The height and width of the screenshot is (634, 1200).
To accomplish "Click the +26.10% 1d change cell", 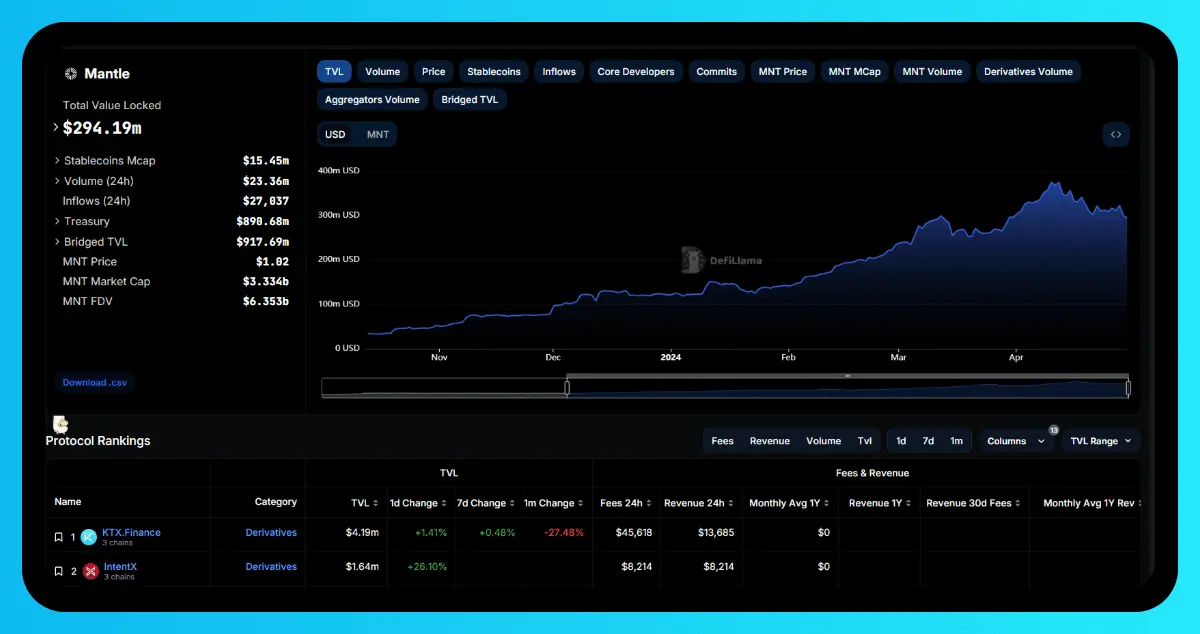I will [x=426, y=567].
